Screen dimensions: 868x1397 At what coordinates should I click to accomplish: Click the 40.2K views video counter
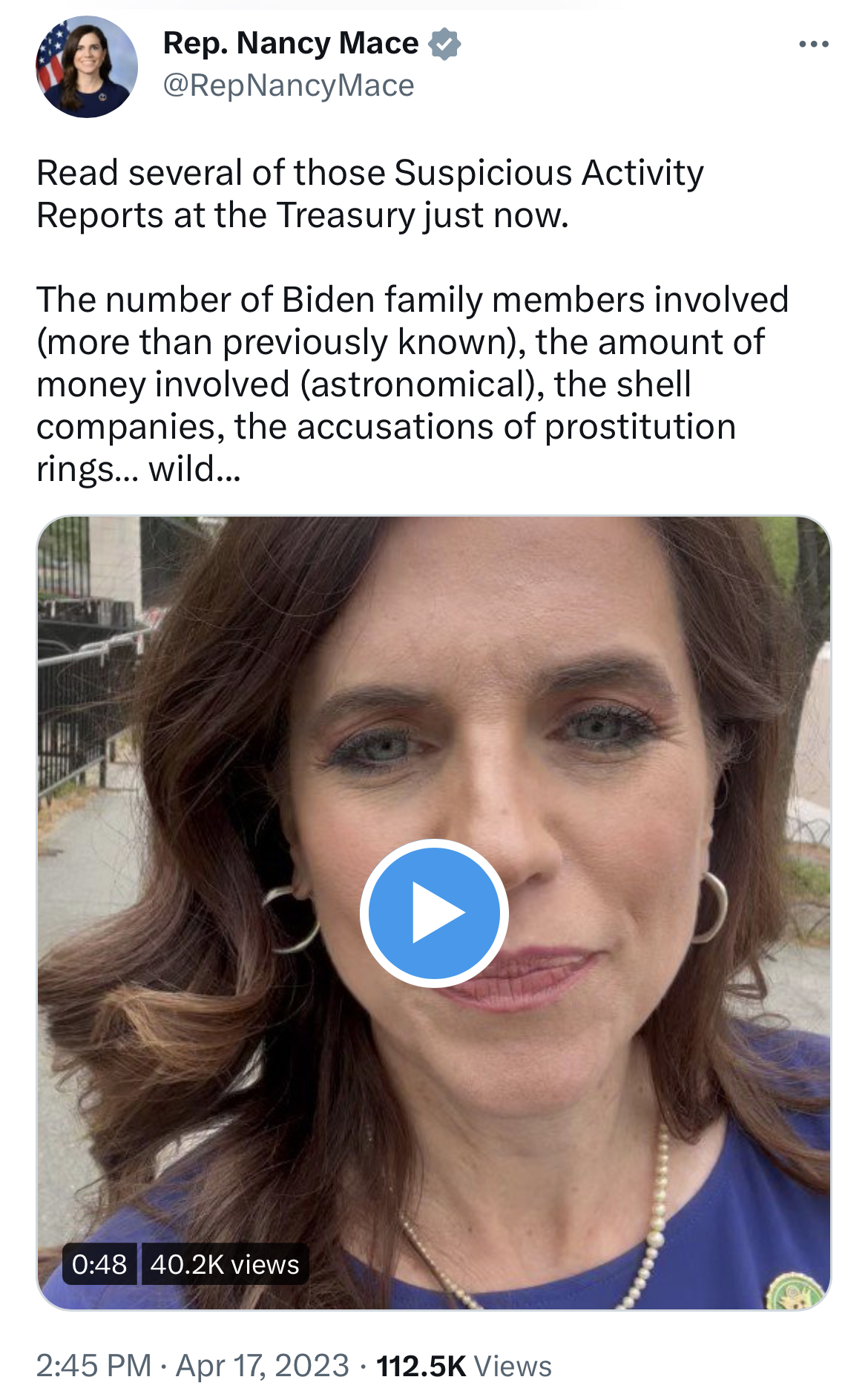click(x=225, y=1263)
